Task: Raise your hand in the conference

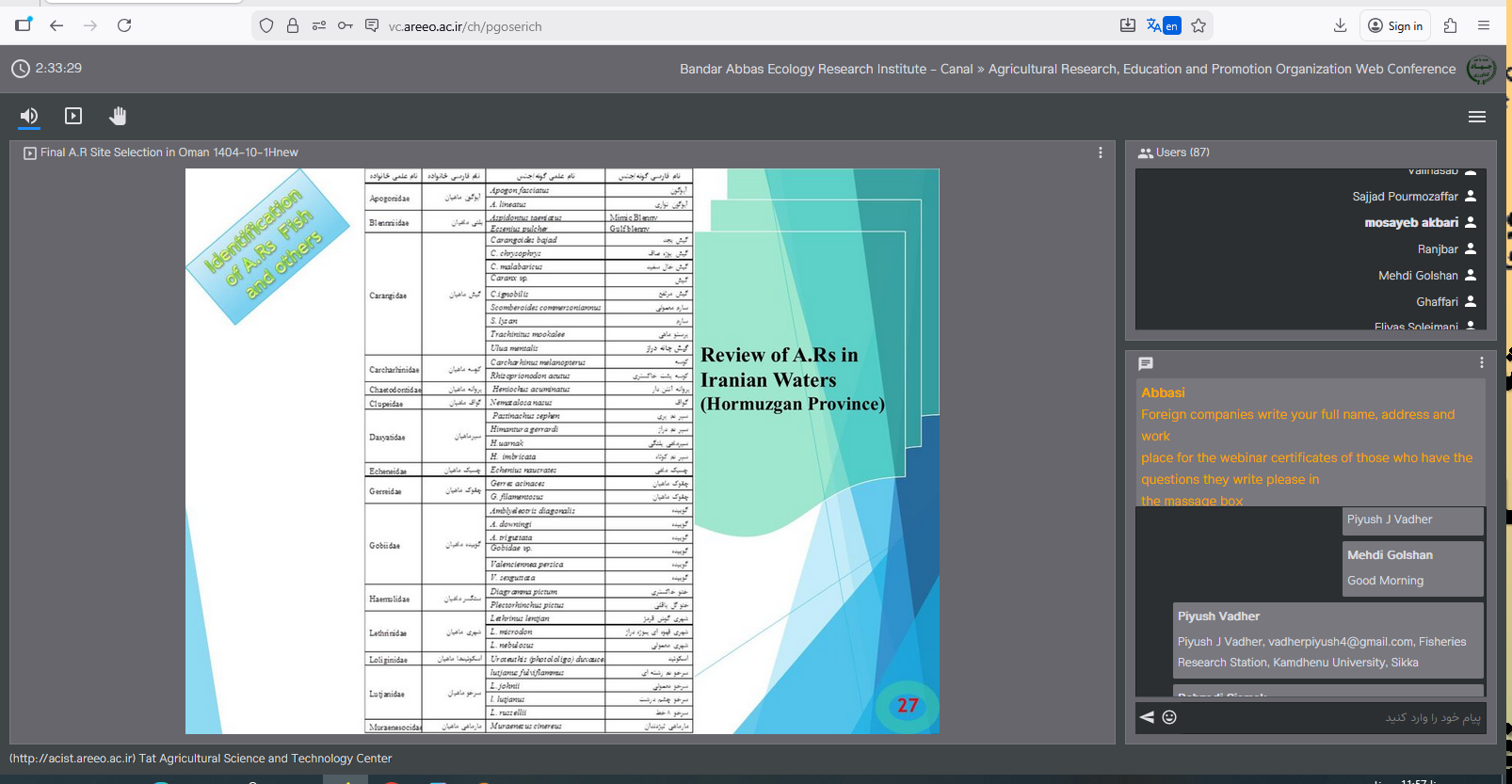Action: click(x=118, y=116)
